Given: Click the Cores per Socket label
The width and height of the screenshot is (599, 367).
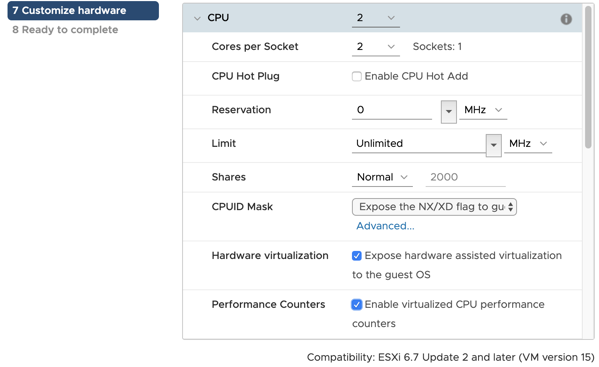Looking at the screenshot, I should (255, 47).
